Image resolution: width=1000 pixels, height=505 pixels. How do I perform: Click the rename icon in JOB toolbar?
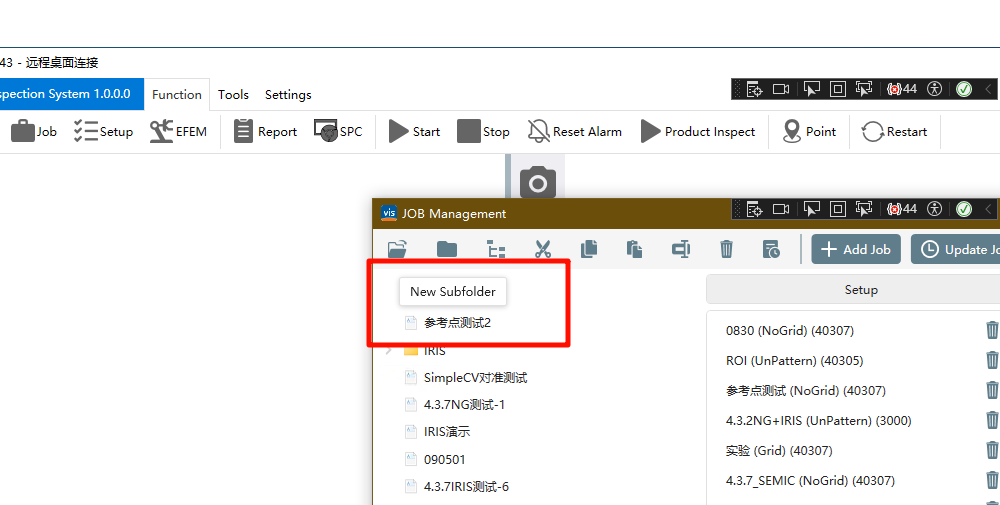680,249
